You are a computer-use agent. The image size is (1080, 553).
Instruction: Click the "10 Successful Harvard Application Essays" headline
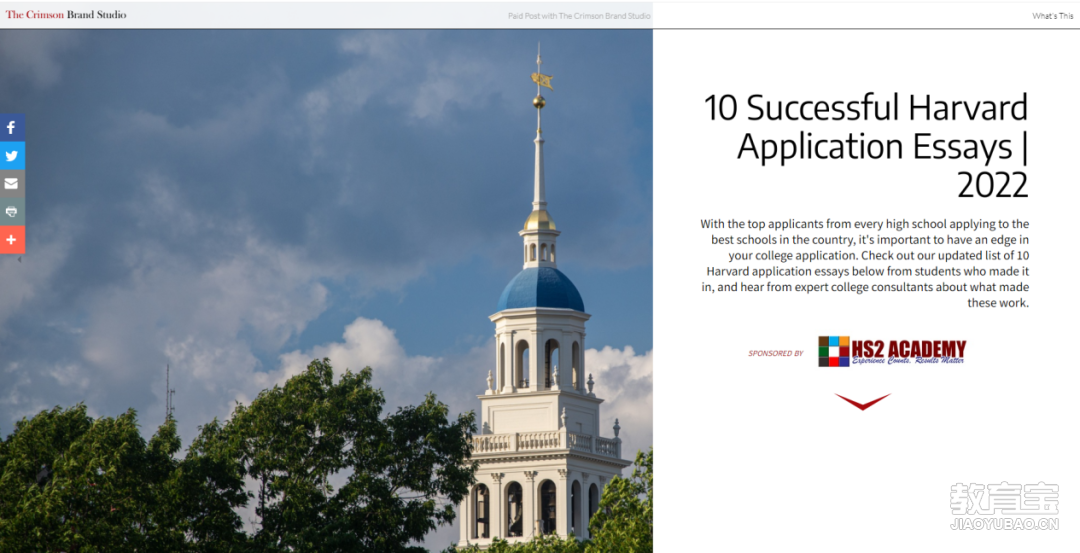pyautogui.click(x=865, y=146)
